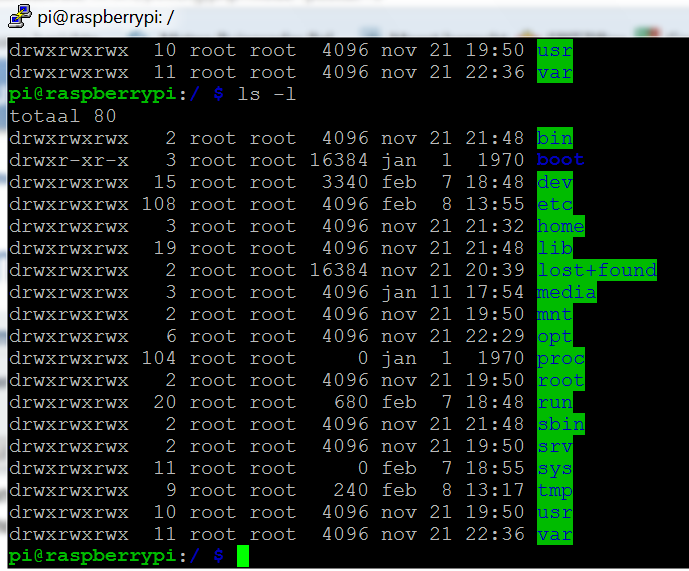Click the 'sbin' directory name
Screen dimensions: 689x571
pyautogui.click(x=560, y=424)
